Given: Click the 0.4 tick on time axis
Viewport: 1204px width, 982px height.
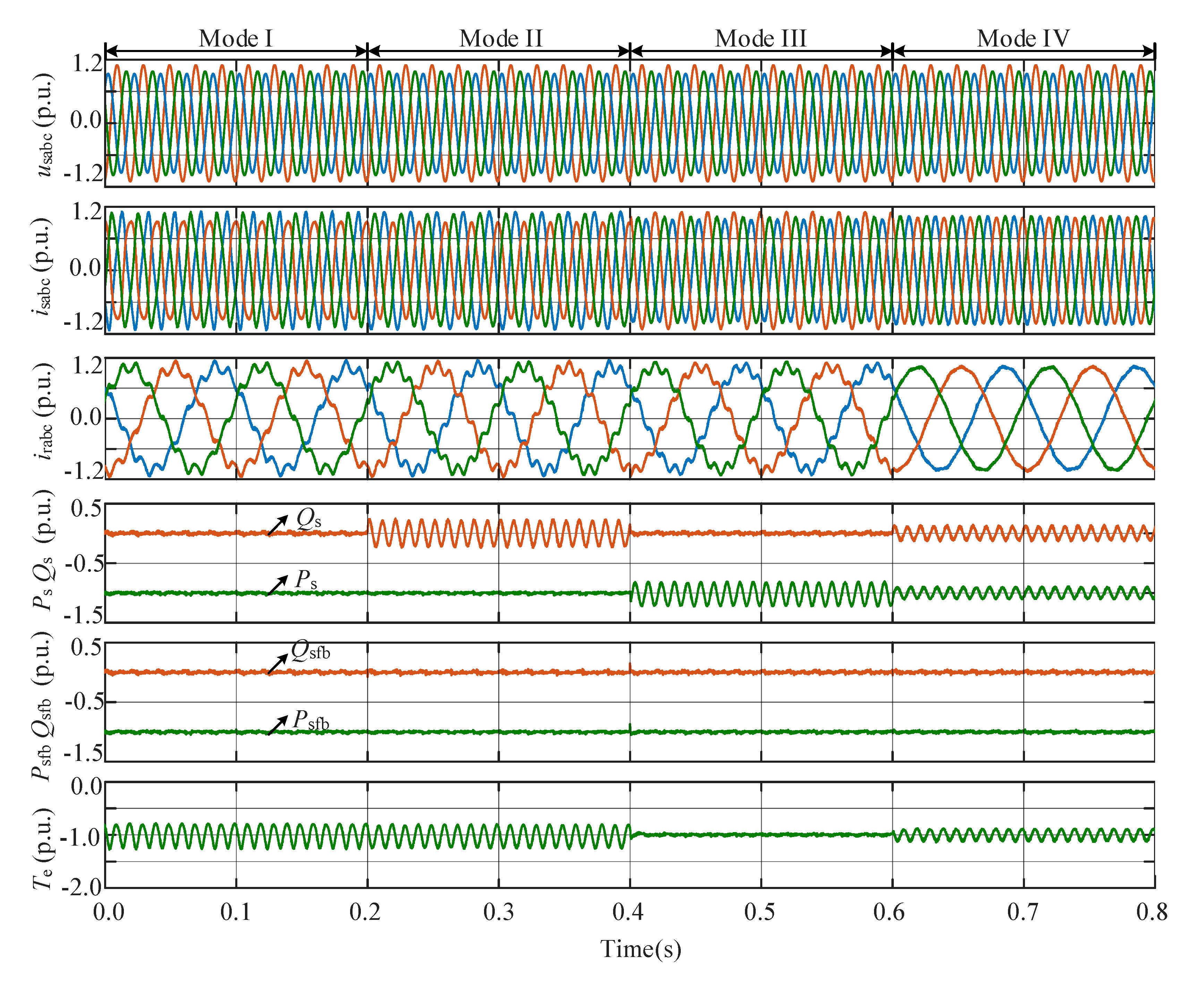Looking at the screenshot, I should click(628, 912).
